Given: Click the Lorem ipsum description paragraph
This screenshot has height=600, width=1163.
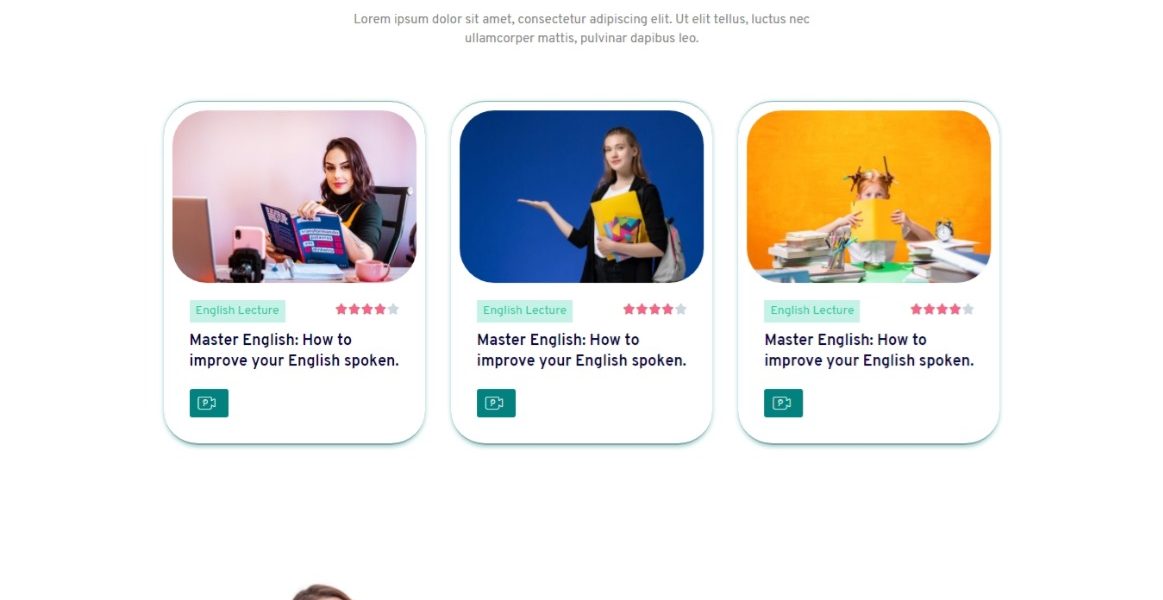Looking at the screenshot, I should point(582,28).
